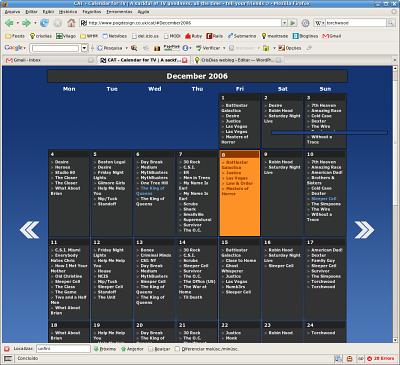Open The Simpsons link on December 10

point(326,204)
